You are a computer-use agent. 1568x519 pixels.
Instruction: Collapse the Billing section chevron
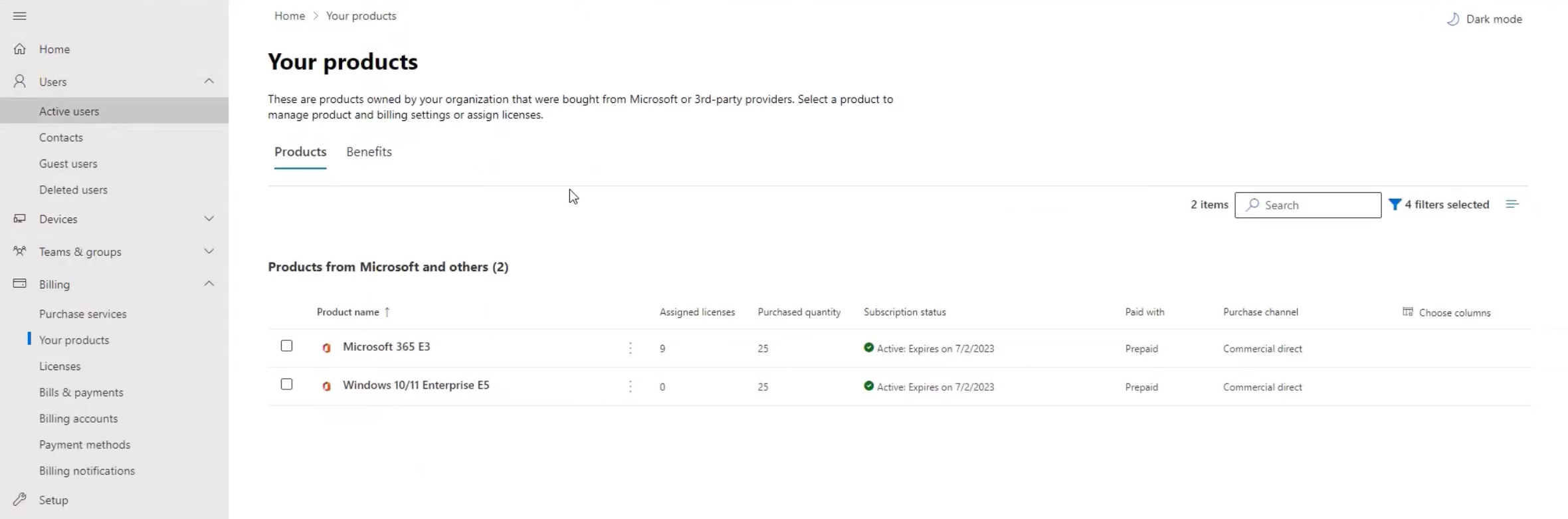pos(209,284)
